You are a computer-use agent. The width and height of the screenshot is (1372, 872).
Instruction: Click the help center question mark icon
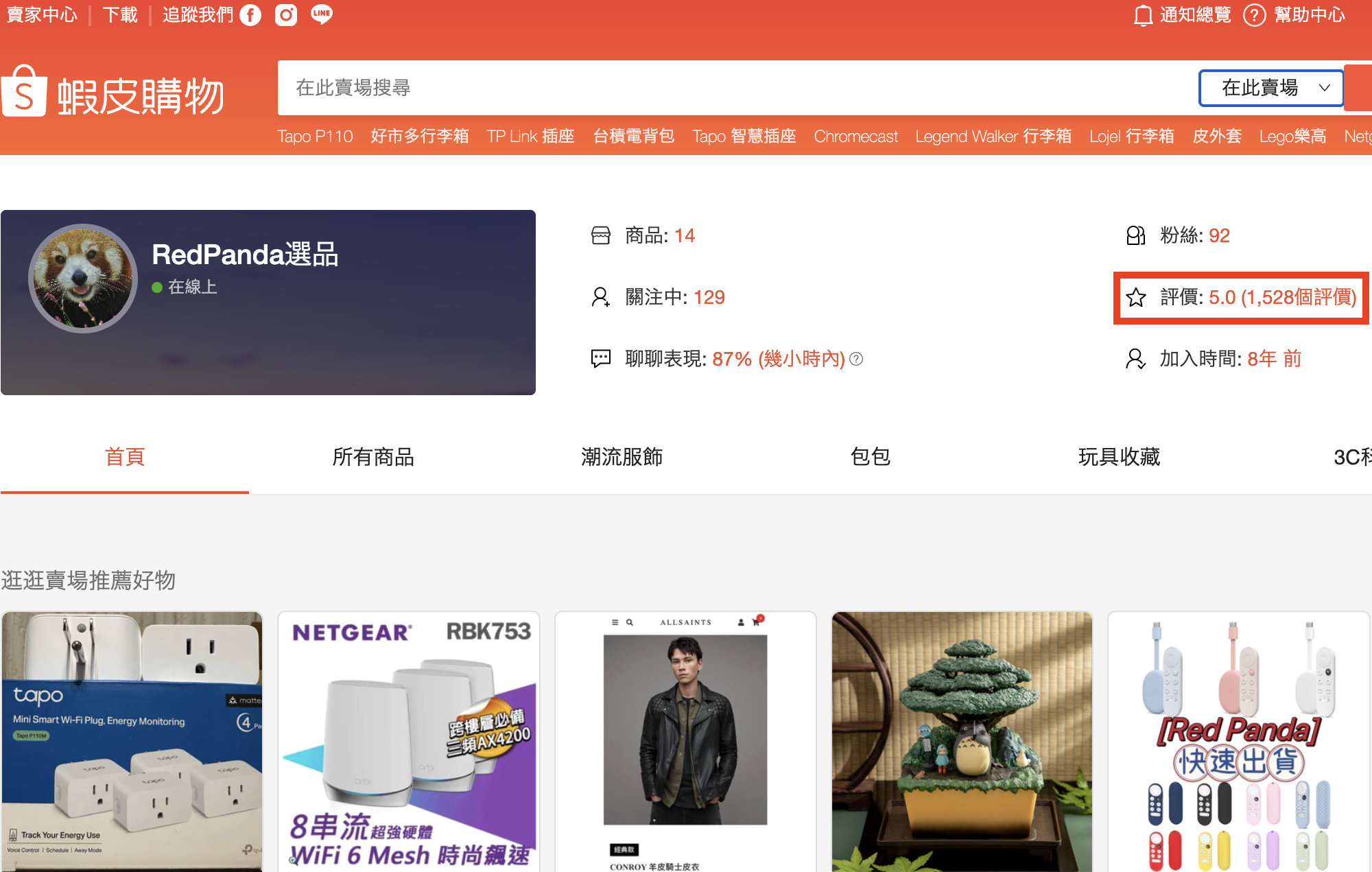tap(1254, 15)
